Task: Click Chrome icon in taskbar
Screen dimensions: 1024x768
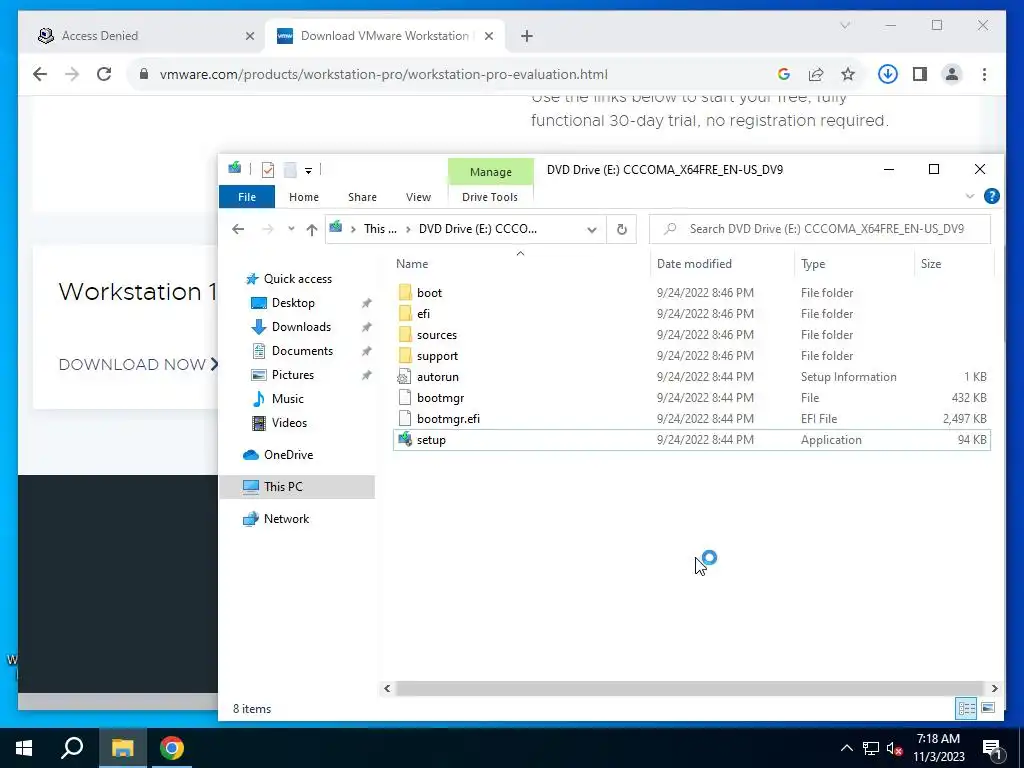Action: pyautogui.click(x=172, y=748)
